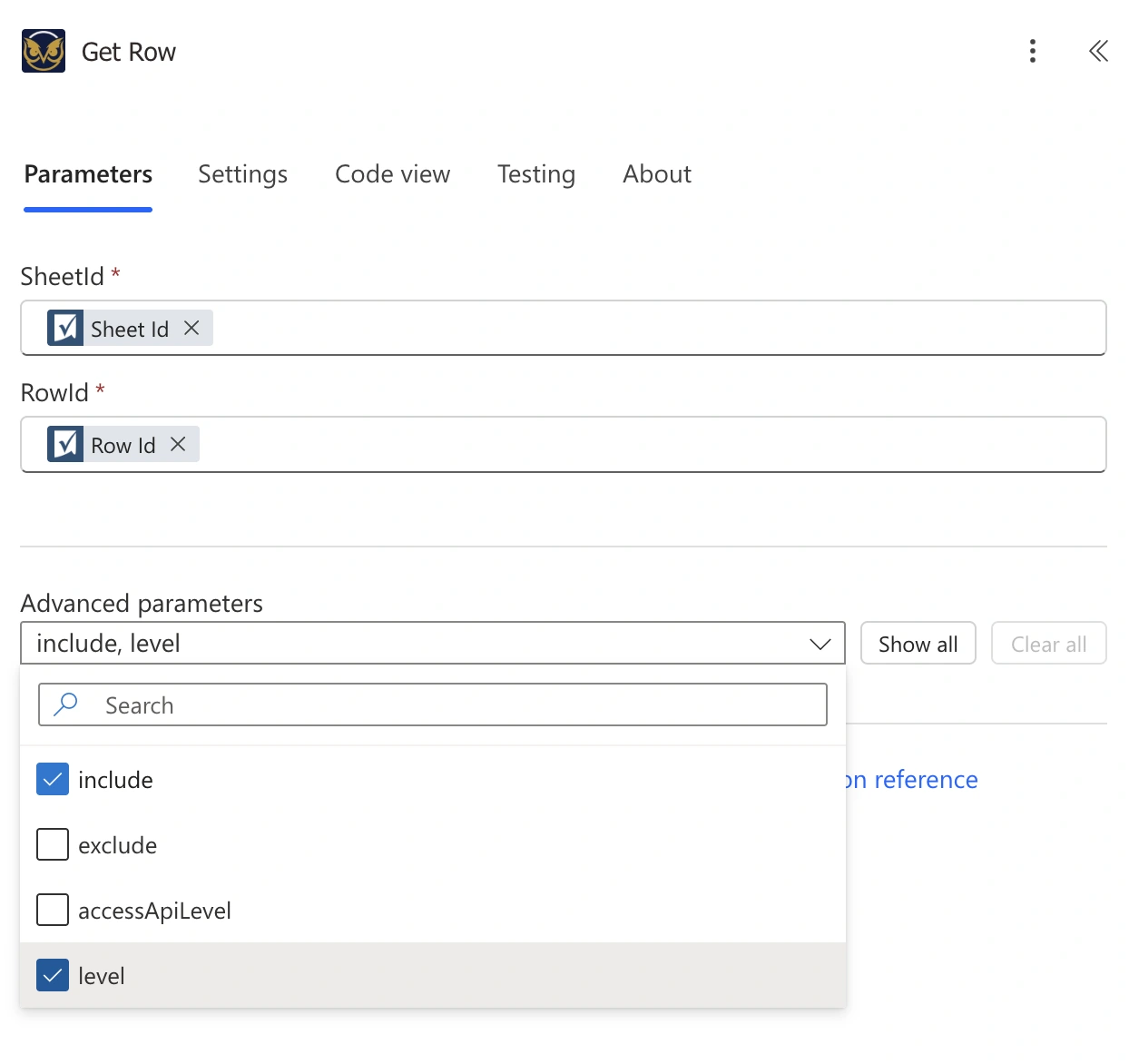The width and height of the screenshot is (1129, 1064).
Task: Click the owl connector icon beside Get Row
Action: pos(44,51)
